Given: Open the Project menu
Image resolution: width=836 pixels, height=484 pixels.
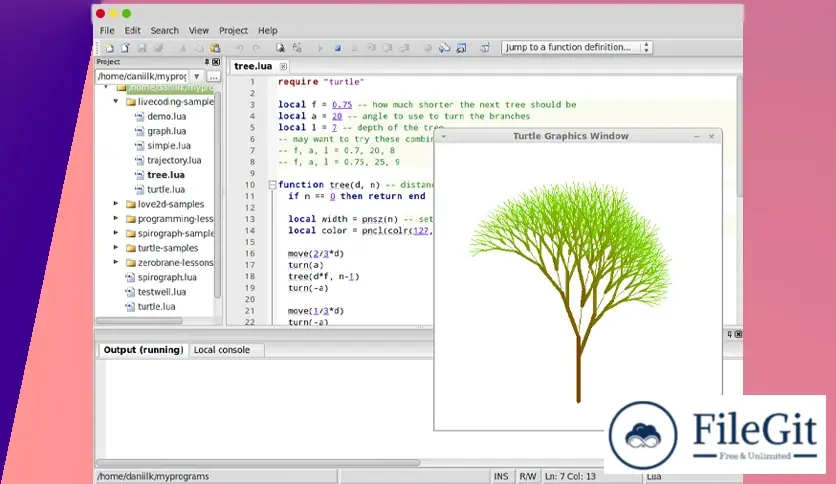Looking at the screenshot, I should 234,30.
